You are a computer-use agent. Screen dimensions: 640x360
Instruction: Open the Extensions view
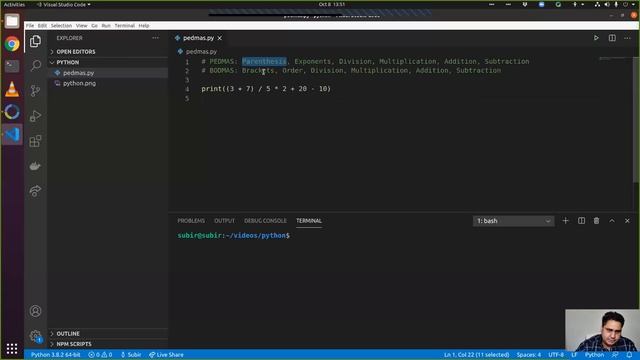click(x=36, y=141)
